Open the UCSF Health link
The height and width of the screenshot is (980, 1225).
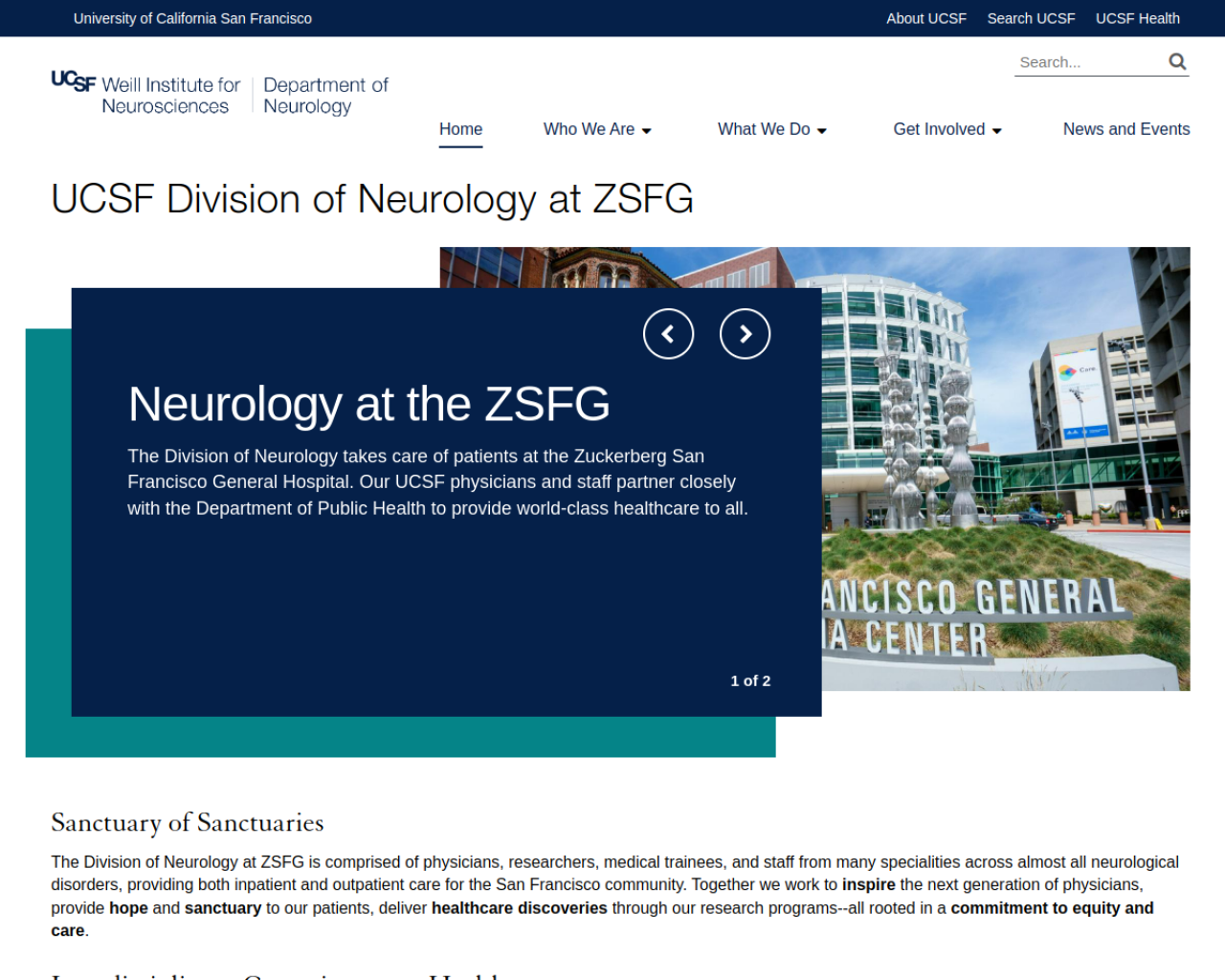(x=1137, y=18)
